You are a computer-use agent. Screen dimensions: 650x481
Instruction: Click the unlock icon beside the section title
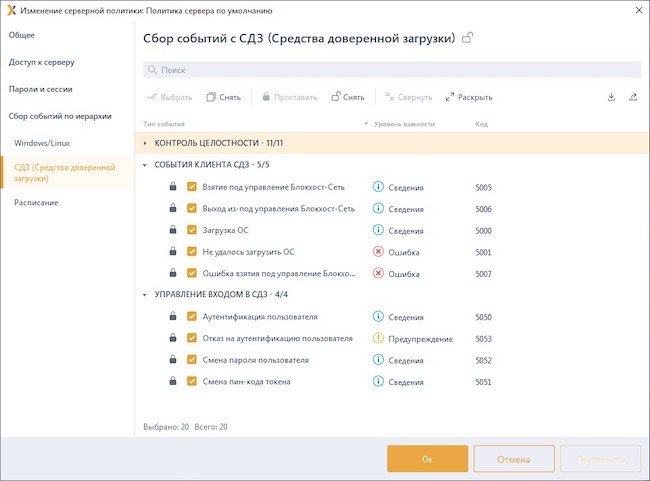tap(467, 38)
